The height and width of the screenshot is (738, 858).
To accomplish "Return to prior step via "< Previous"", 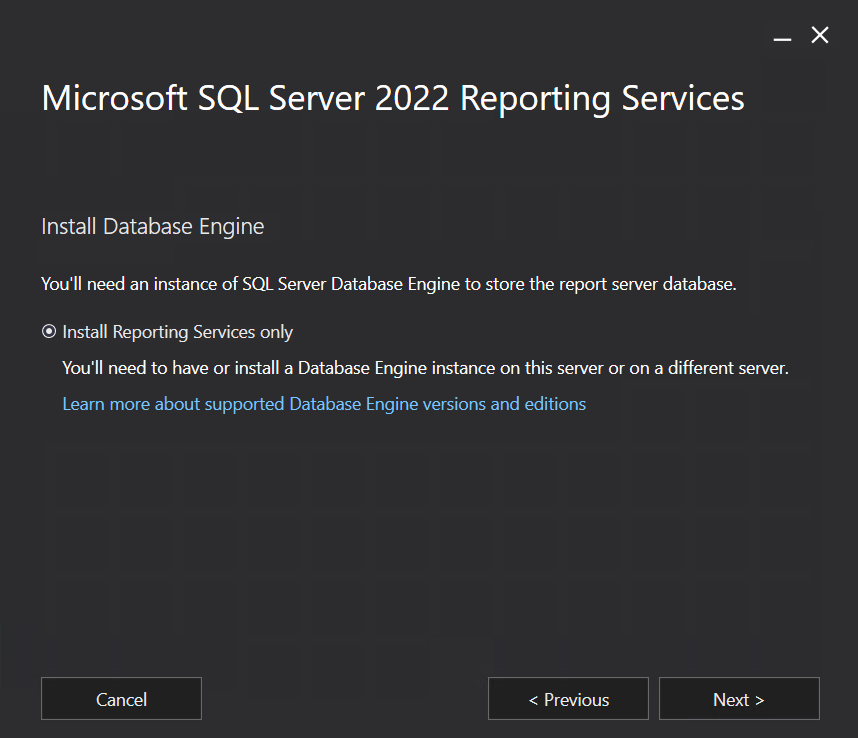I will coord(568,699).
